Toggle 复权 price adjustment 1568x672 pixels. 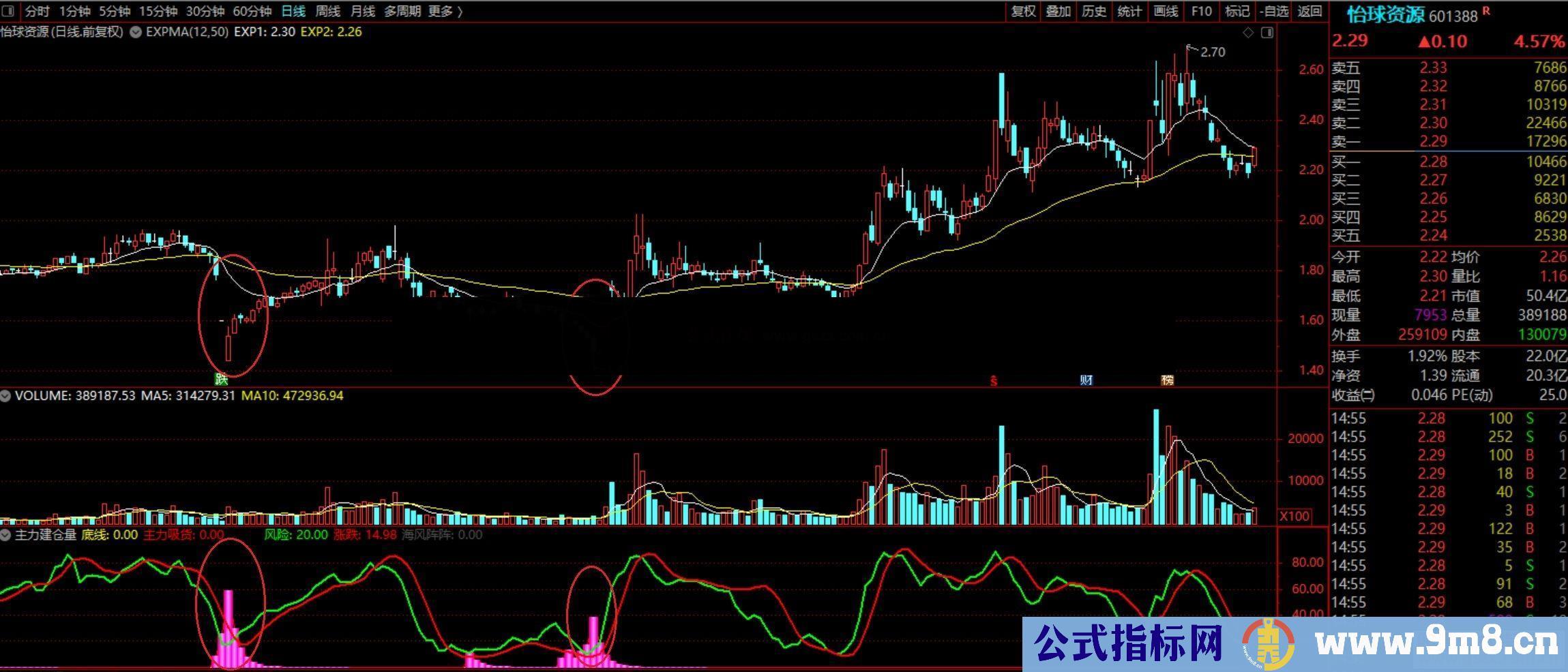point(1023,11)
